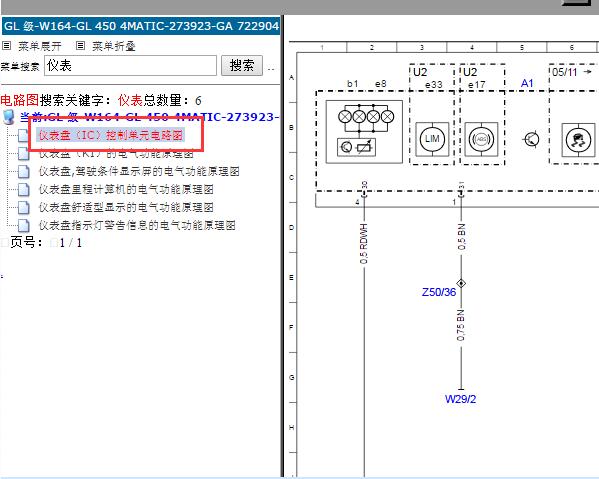Click the 搜索 search button

point(242,65)
